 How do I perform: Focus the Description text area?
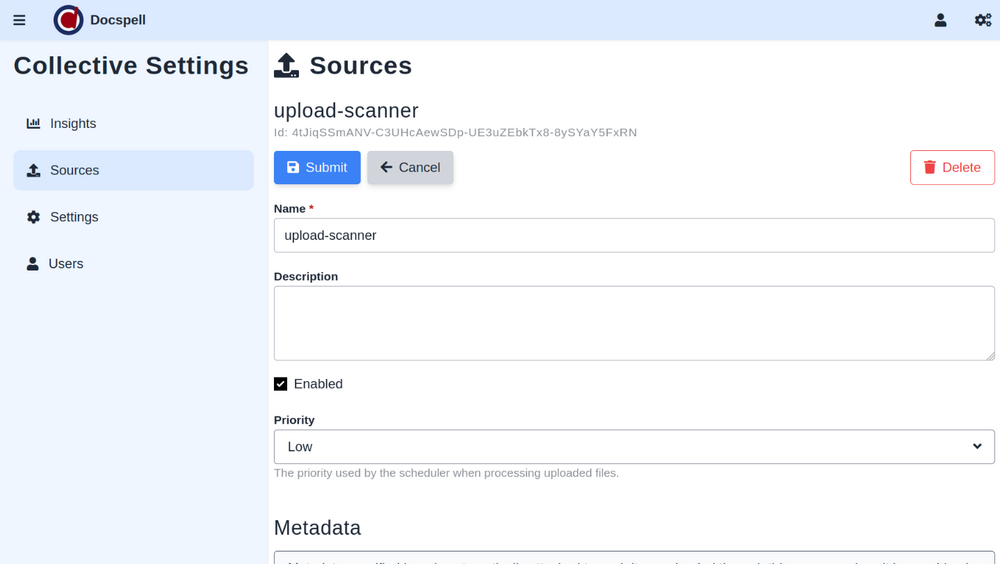(x=634, y=323)
